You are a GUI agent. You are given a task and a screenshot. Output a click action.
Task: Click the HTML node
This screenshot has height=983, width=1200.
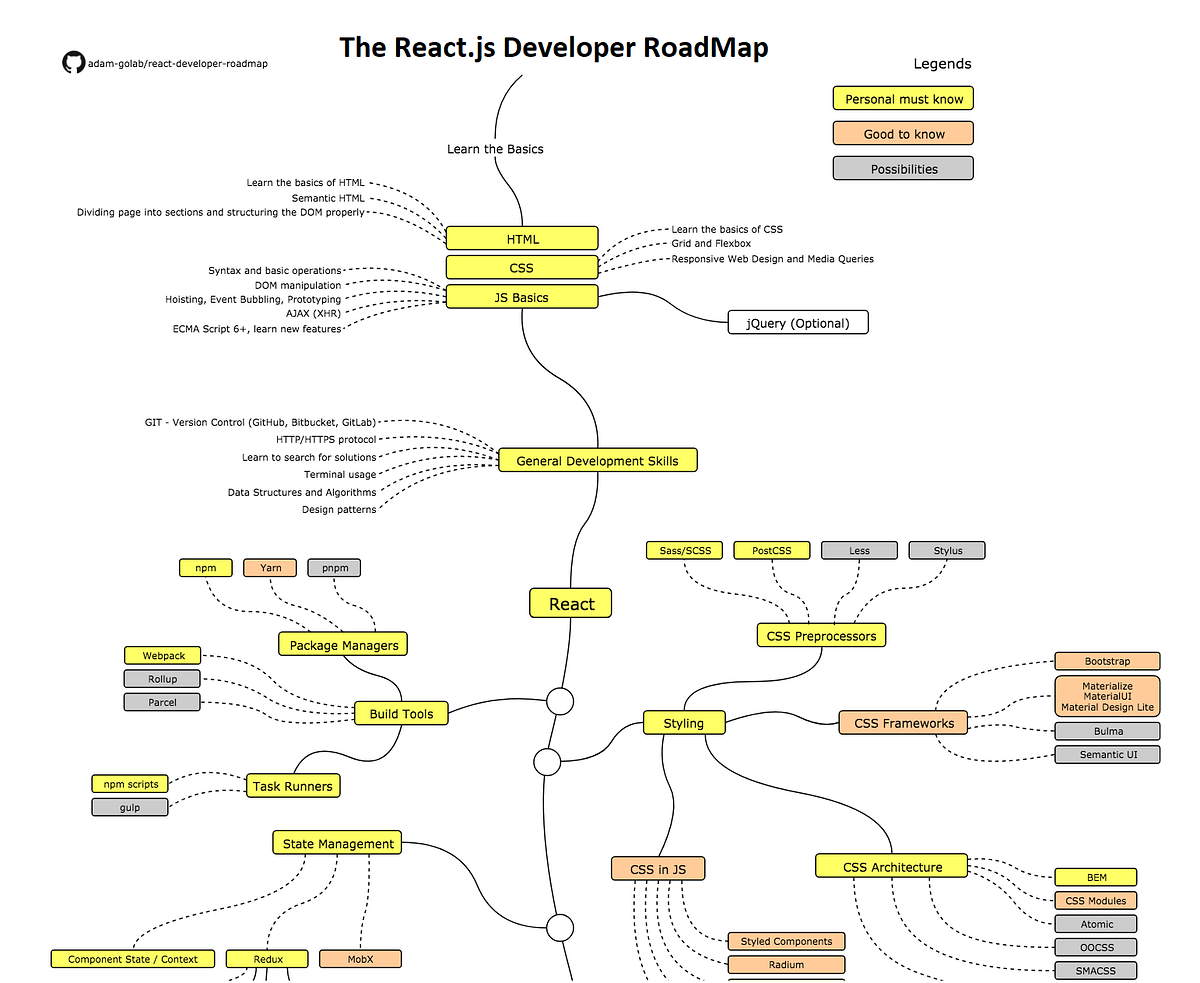click(x=522, y=238)
